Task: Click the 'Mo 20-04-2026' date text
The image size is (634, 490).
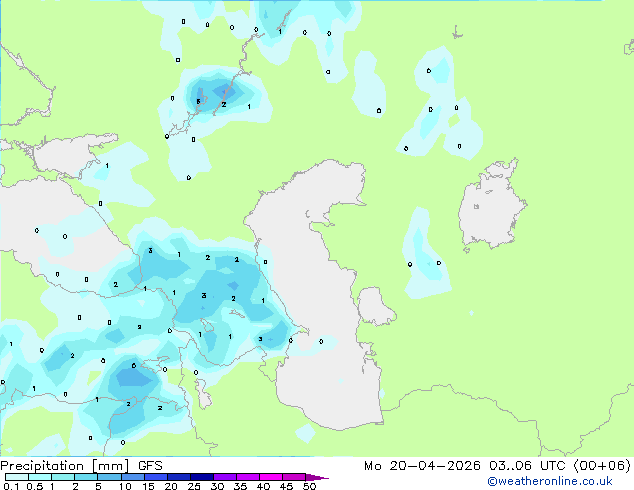Action: click(x=422, y=466)
